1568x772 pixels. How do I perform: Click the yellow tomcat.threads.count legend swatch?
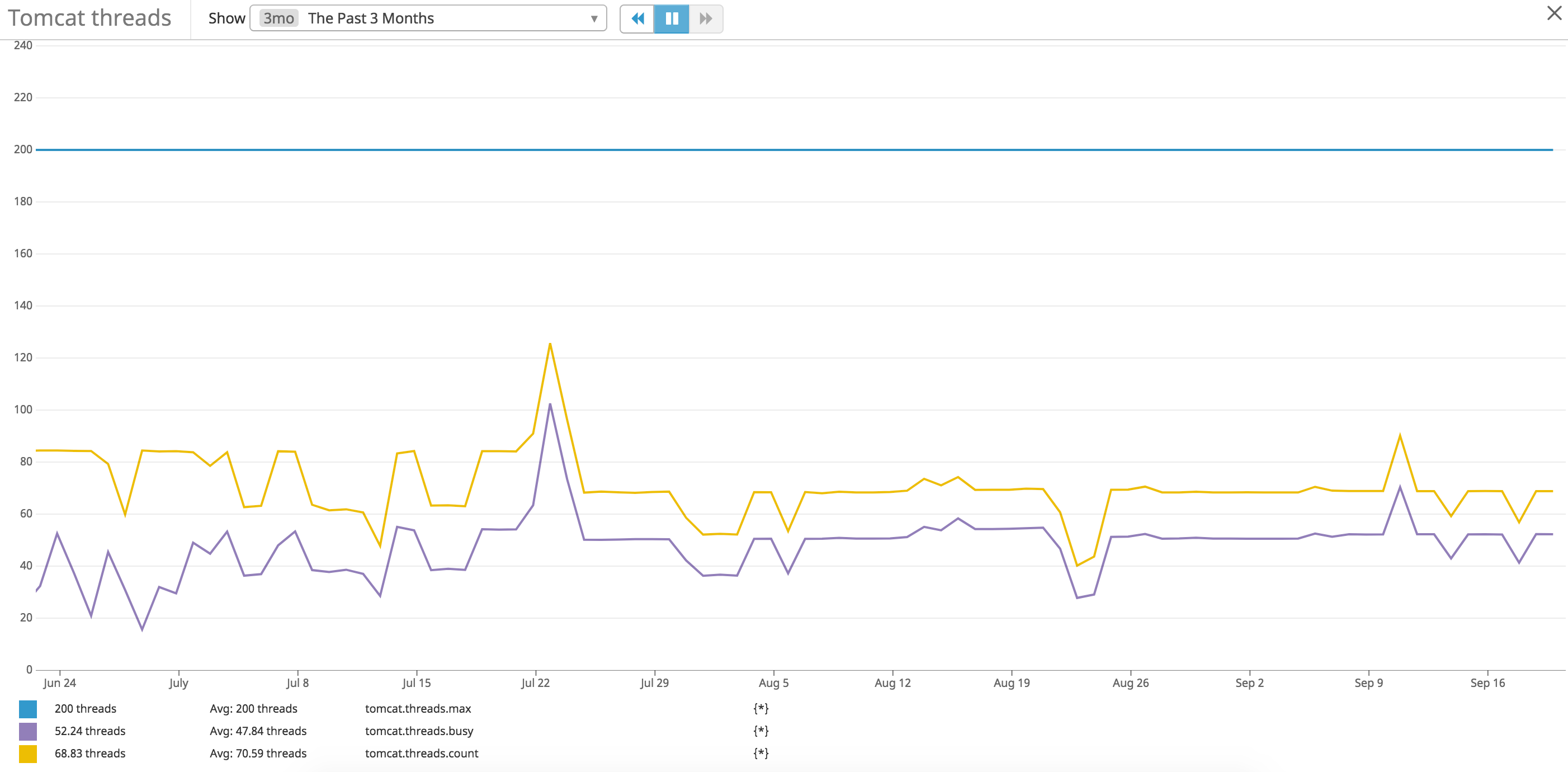[x=29, y=753]
